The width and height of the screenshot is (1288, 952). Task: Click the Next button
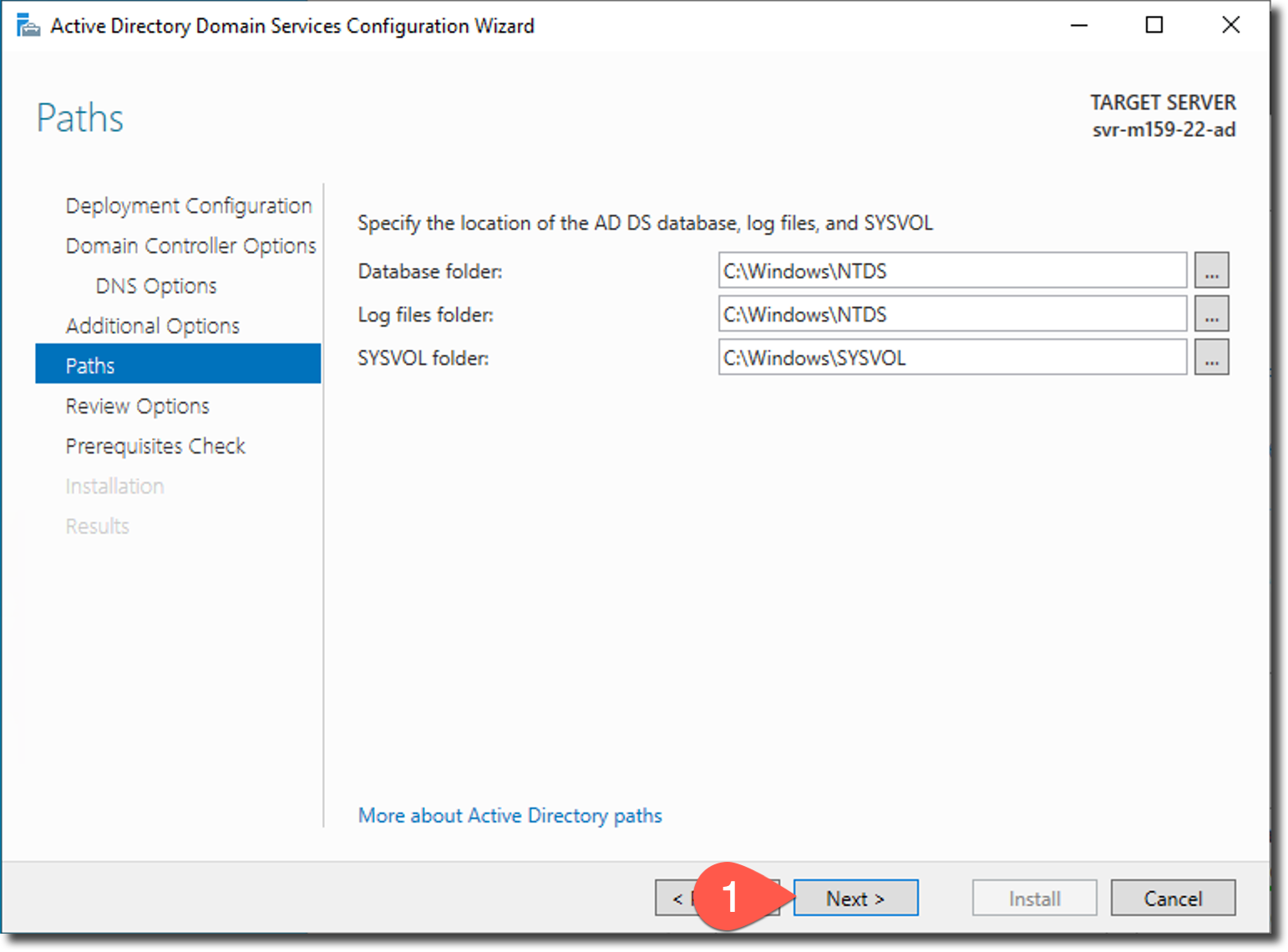pos(855,898)
